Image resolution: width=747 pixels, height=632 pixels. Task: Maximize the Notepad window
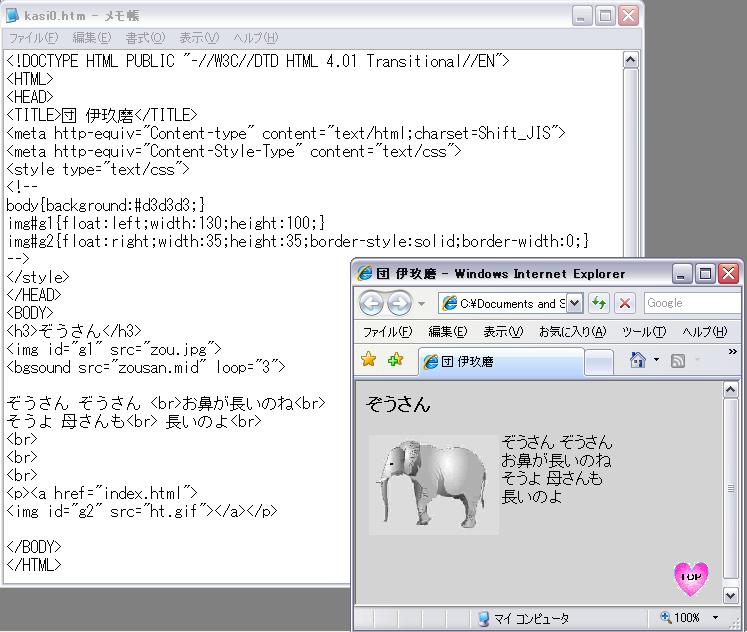[x=605, y=16]
